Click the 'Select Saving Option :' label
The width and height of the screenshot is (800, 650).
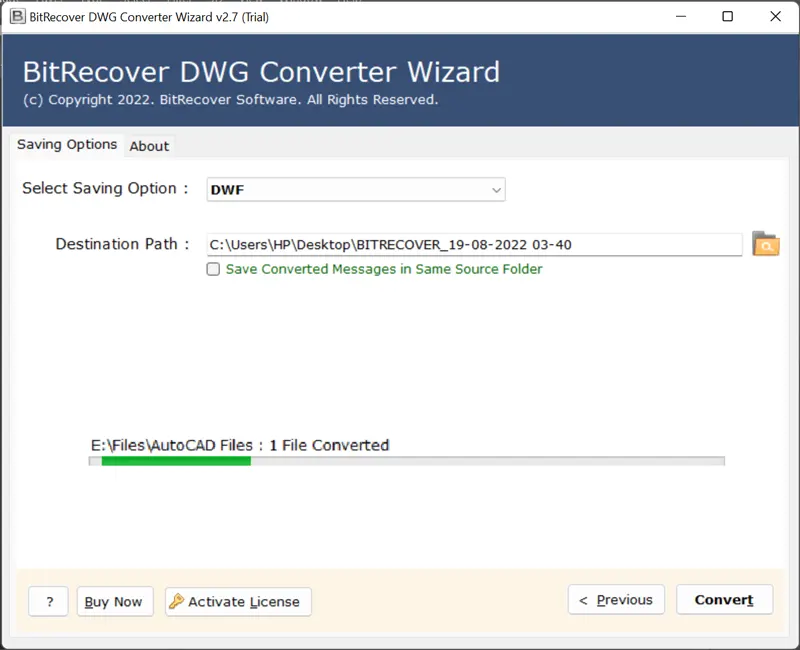tap(106, 188)
